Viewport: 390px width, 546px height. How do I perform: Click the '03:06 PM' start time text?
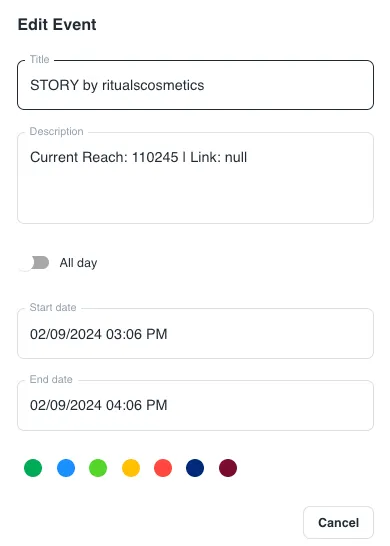click(x=136, y=334)
